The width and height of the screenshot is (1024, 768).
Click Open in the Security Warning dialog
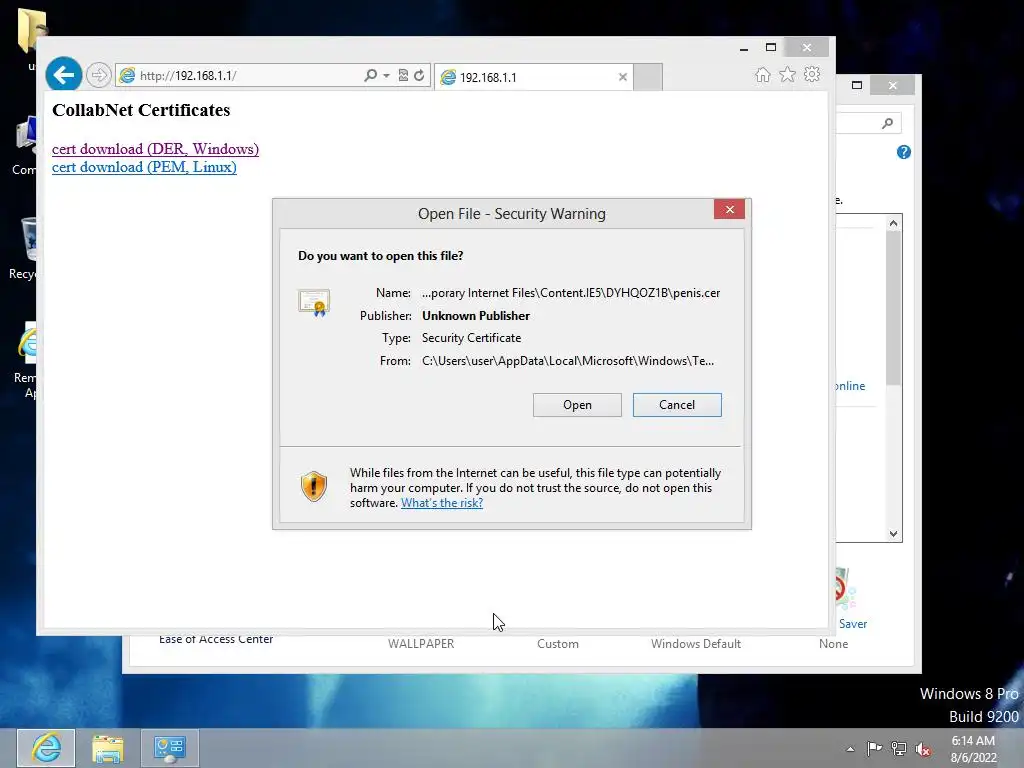577,405
